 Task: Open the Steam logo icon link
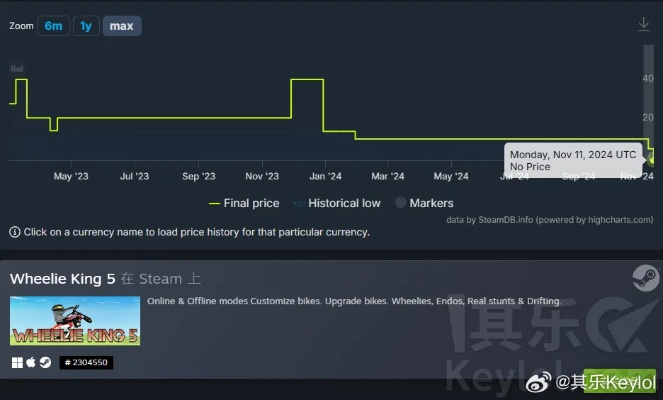click(x=645, y=278)
